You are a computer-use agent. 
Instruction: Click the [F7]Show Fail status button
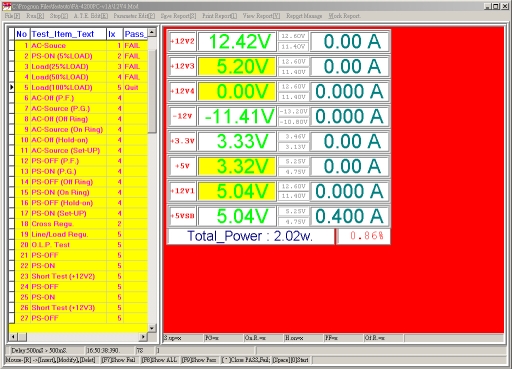click(118, 360)
